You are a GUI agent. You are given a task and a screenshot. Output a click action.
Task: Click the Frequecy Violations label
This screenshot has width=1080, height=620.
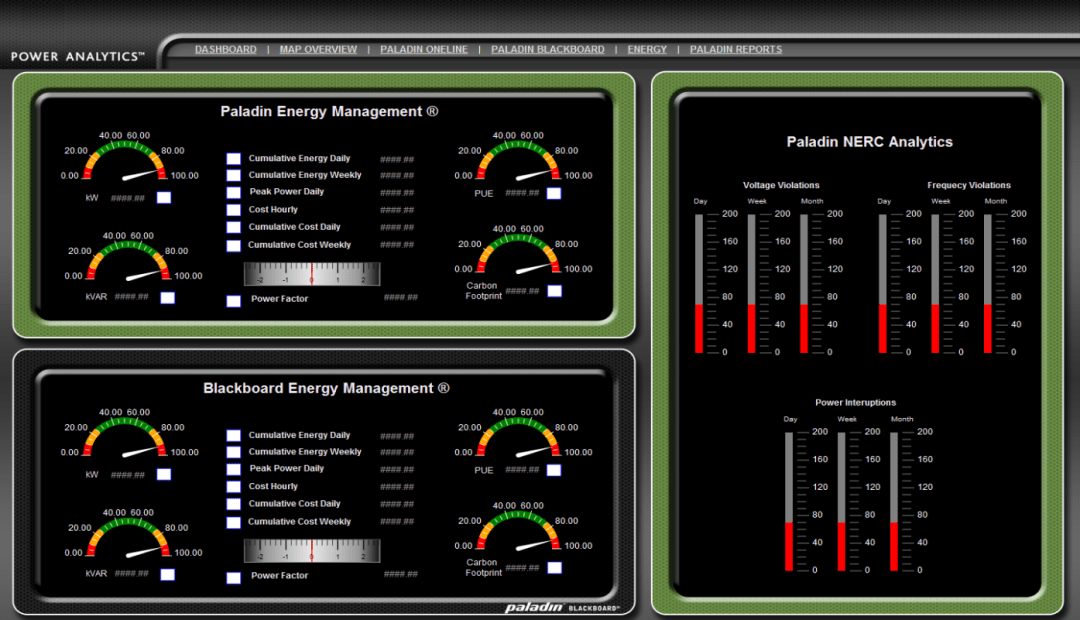(x=969, y=185)
